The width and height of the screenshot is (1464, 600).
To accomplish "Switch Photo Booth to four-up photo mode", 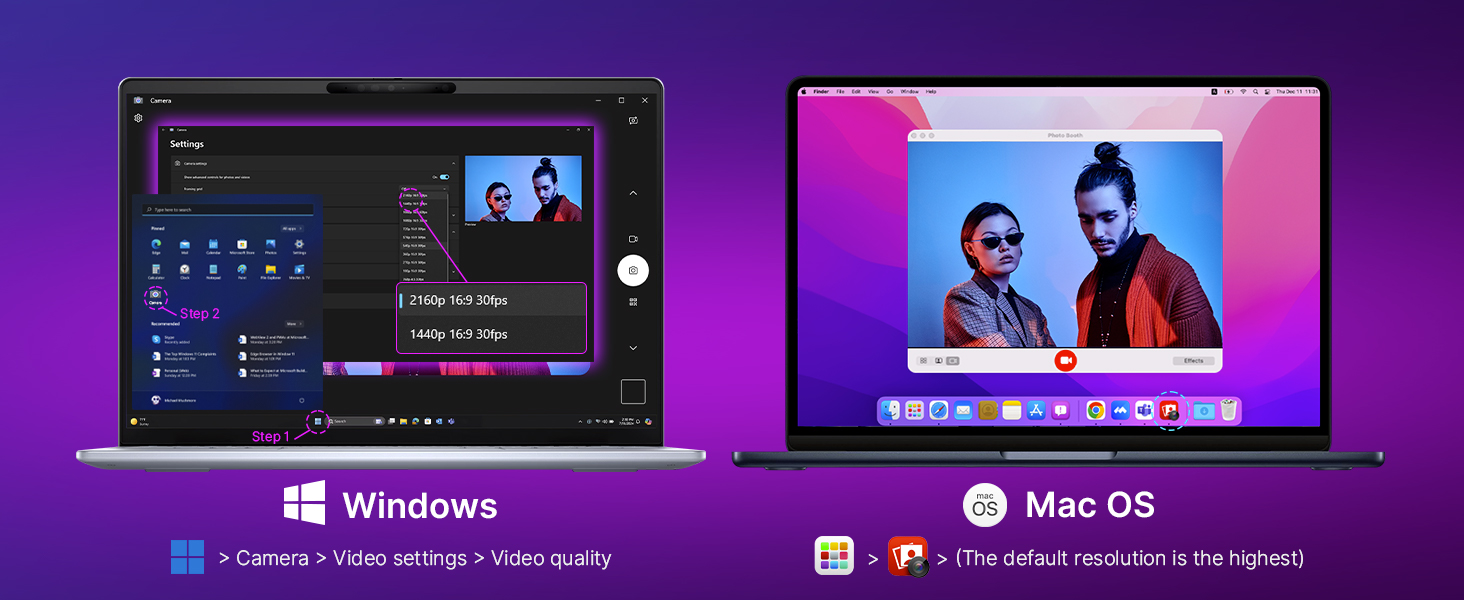I will 922,360.
